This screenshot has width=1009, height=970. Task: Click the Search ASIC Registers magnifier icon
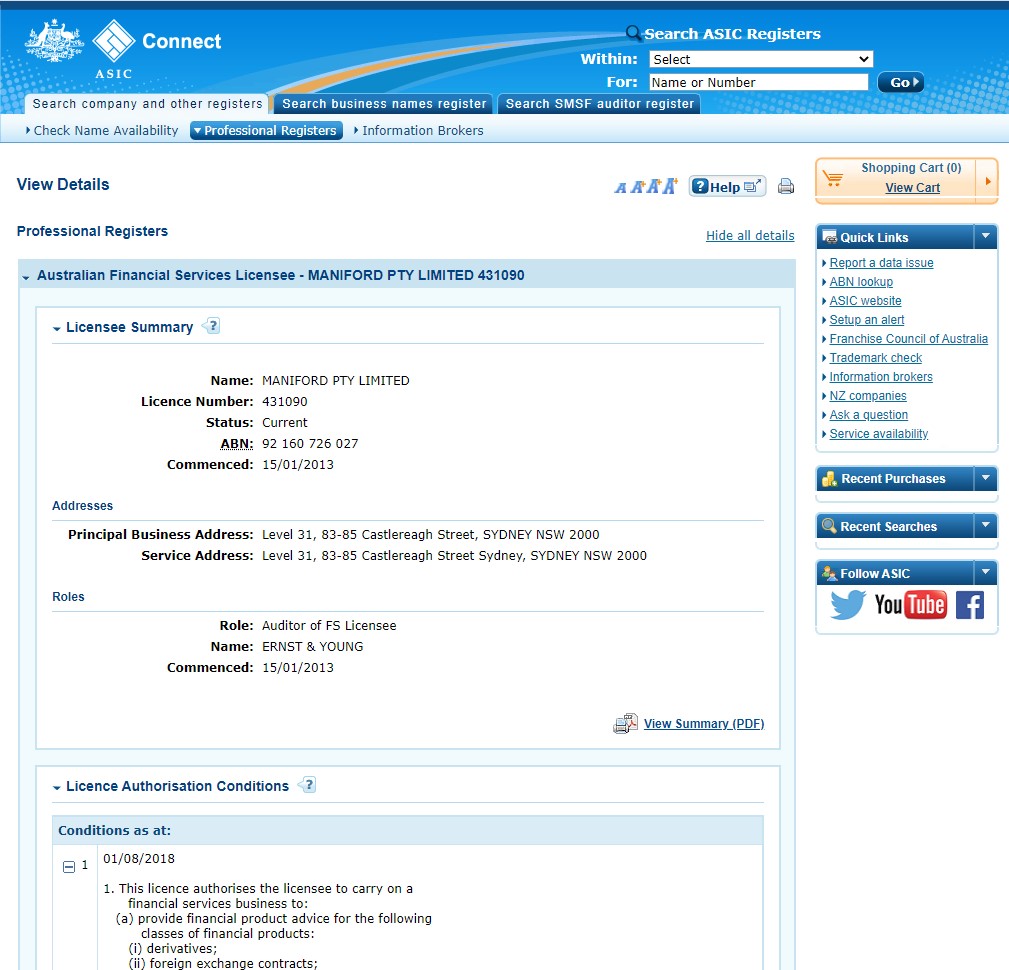pos(633,33)
